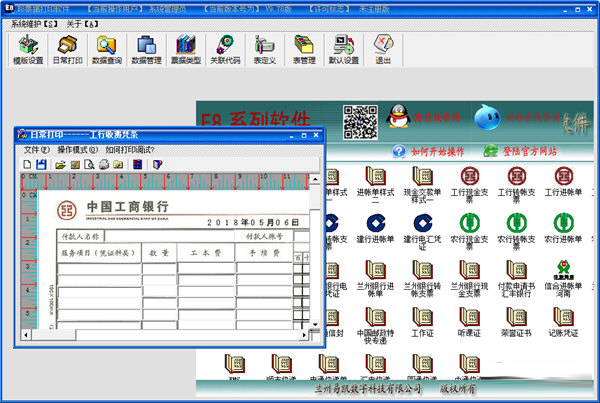Screen dimensions: 600x403
Task: Open the 文件 menu in print window
Action: pyautogui.click(x=36, y=149)
